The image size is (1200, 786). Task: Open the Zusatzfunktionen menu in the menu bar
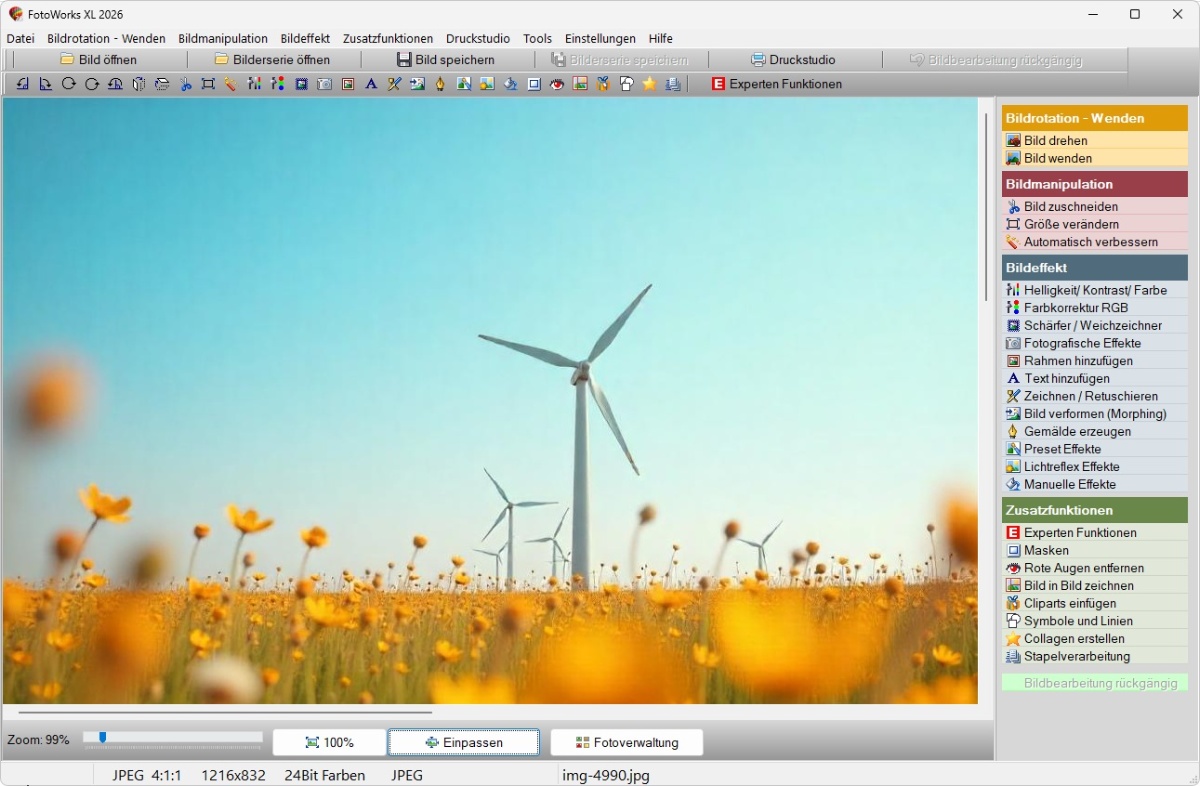(x=388, y=38)
